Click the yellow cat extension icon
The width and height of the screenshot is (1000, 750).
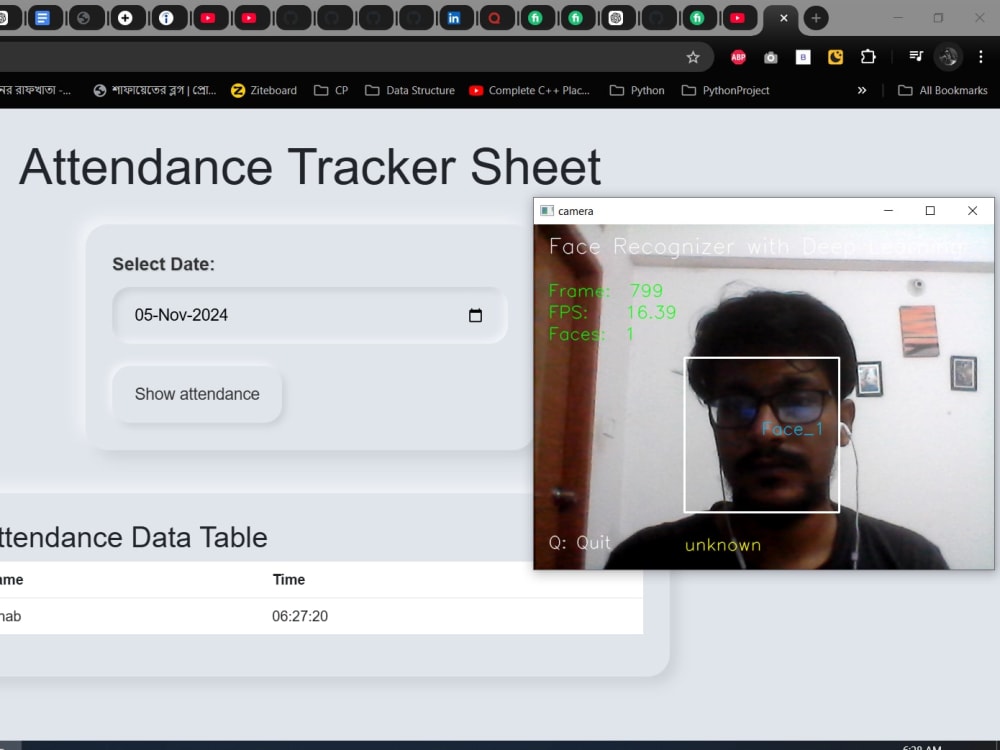(x=835, y=57)
